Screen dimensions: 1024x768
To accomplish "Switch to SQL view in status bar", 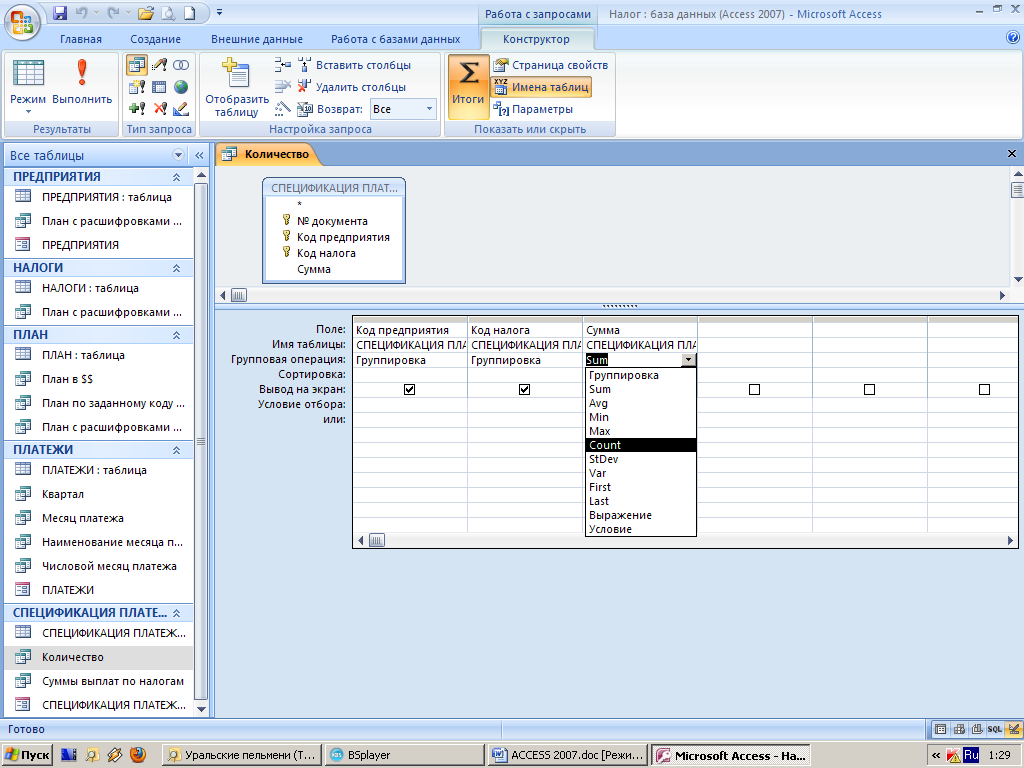I will 995,729.
